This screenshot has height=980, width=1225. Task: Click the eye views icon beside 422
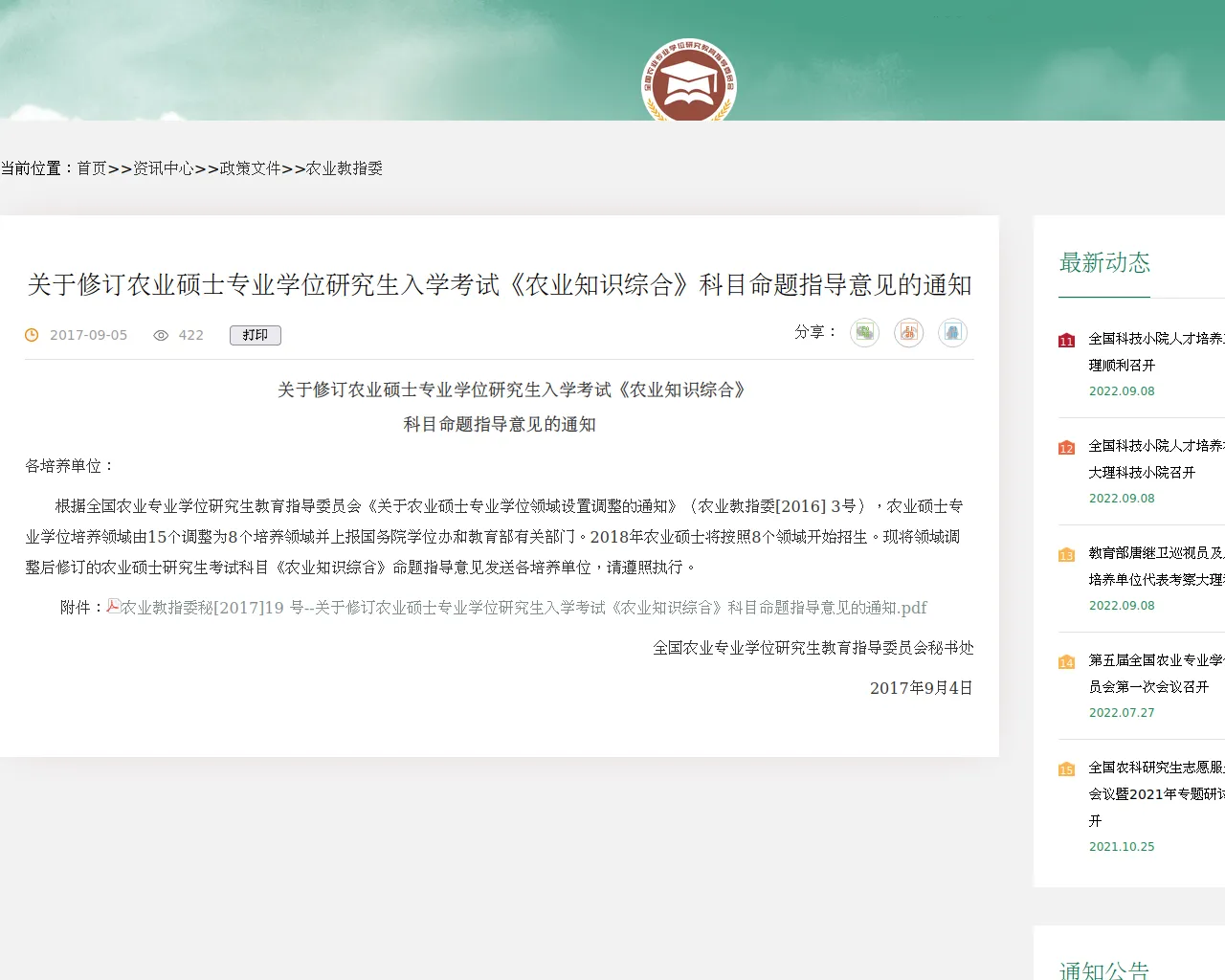coord(161,335)
